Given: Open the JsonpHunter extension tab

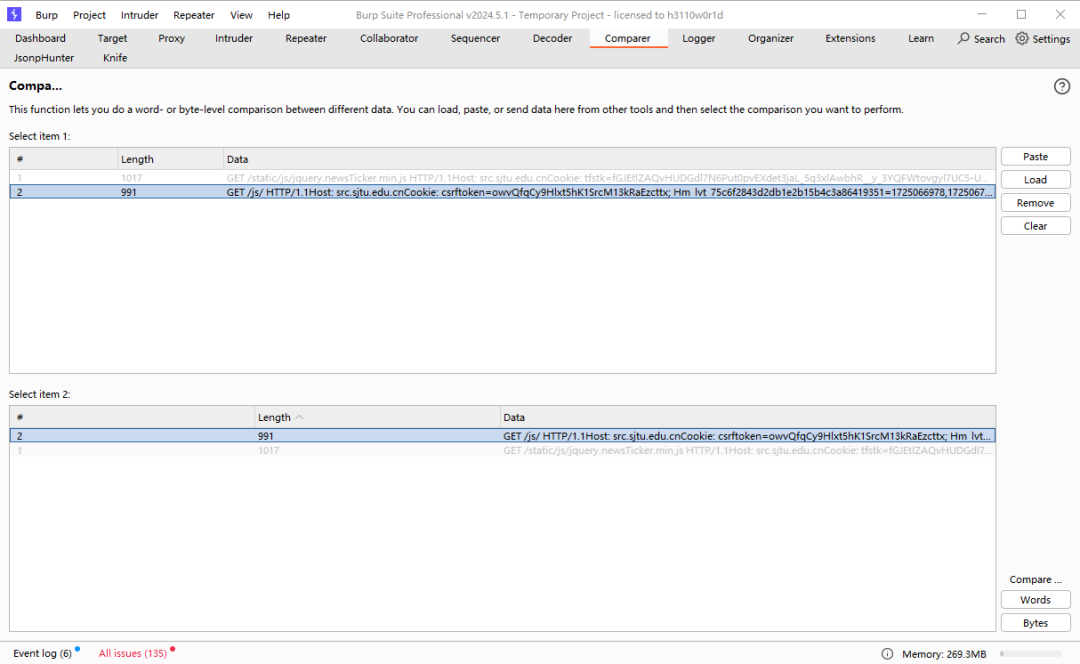Looking at the screenshot, I should point(44,58).
